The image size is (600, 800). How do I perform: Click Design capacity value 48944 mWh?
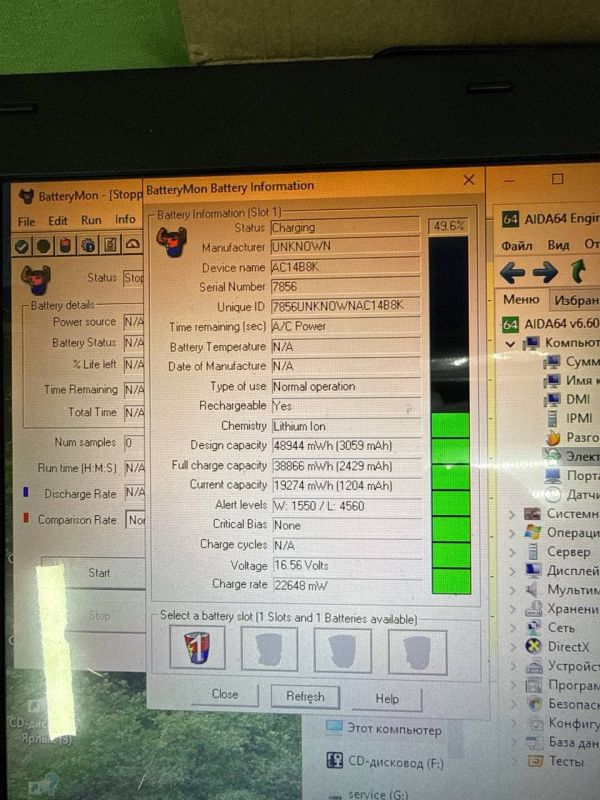coord(347,445)
